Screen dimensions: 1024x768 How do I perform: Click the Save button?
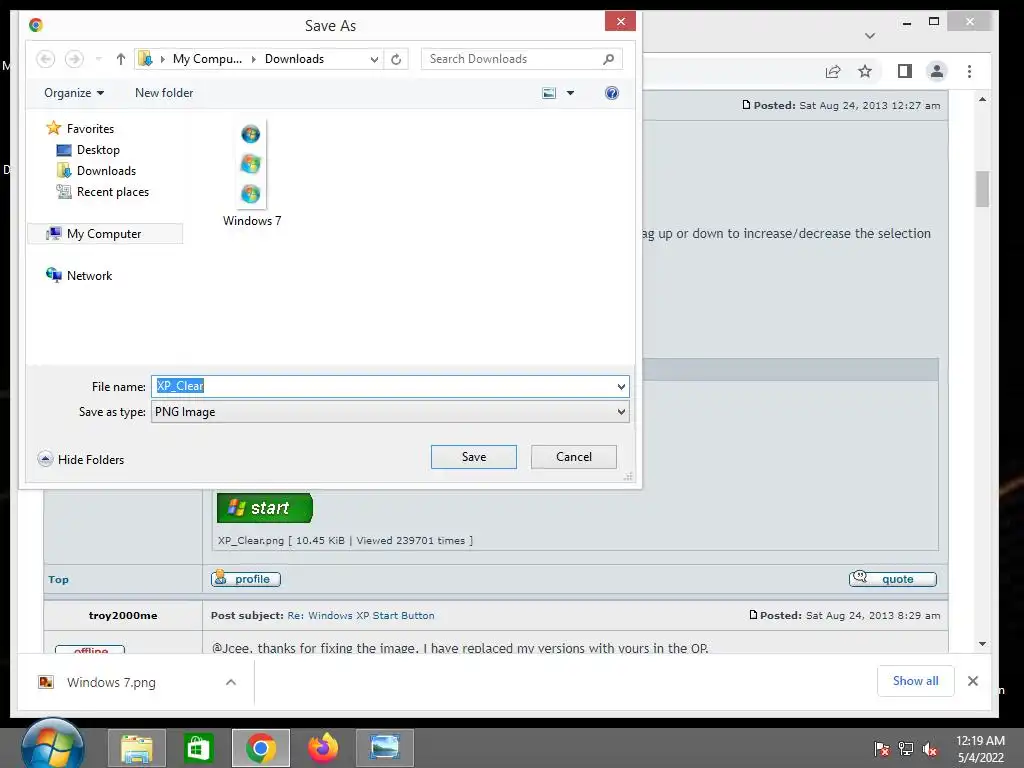pos(473,456)
